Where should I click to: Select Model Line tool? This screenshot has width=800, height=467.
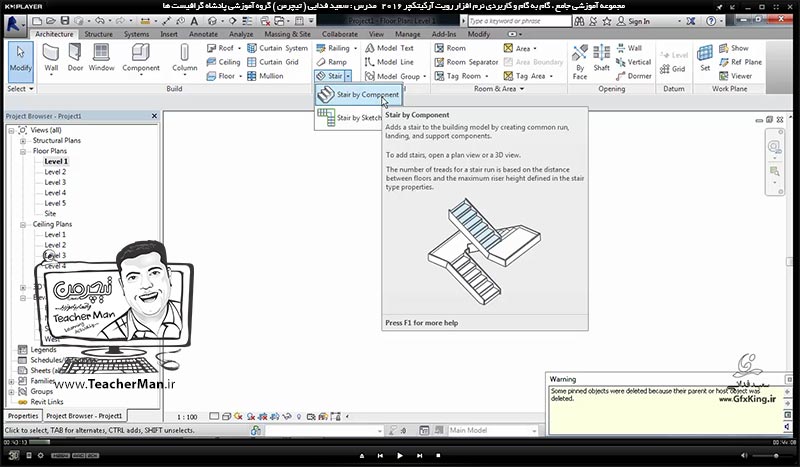[389, 62]
